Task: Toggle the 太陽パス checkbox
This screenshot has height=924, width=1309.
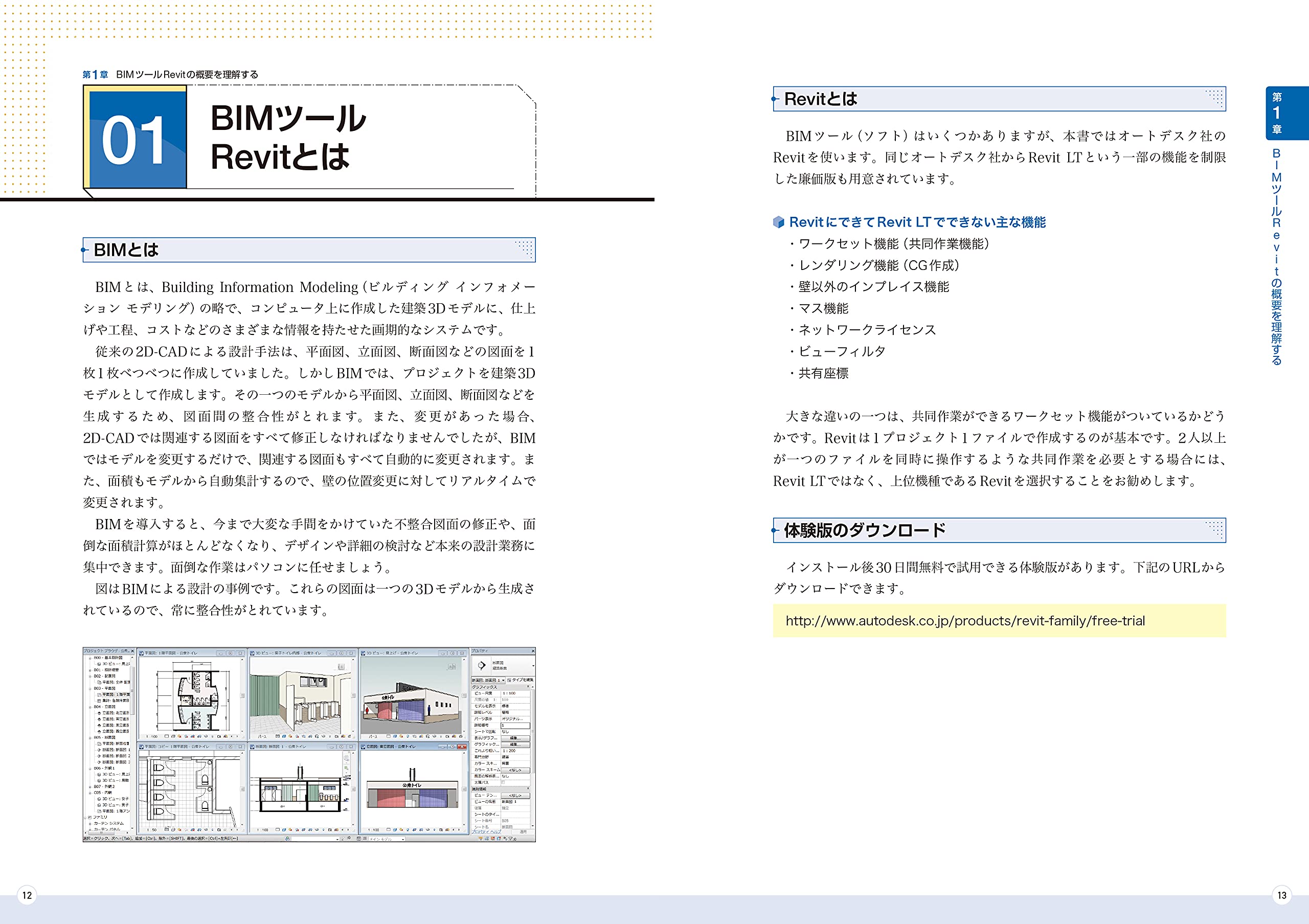Action: point(504,783)
